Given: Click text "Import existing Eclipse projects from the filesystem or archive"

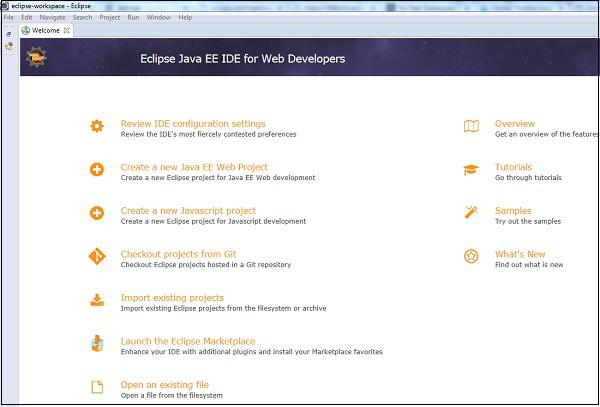Looking at the screenshot, I should click(223, 308).
